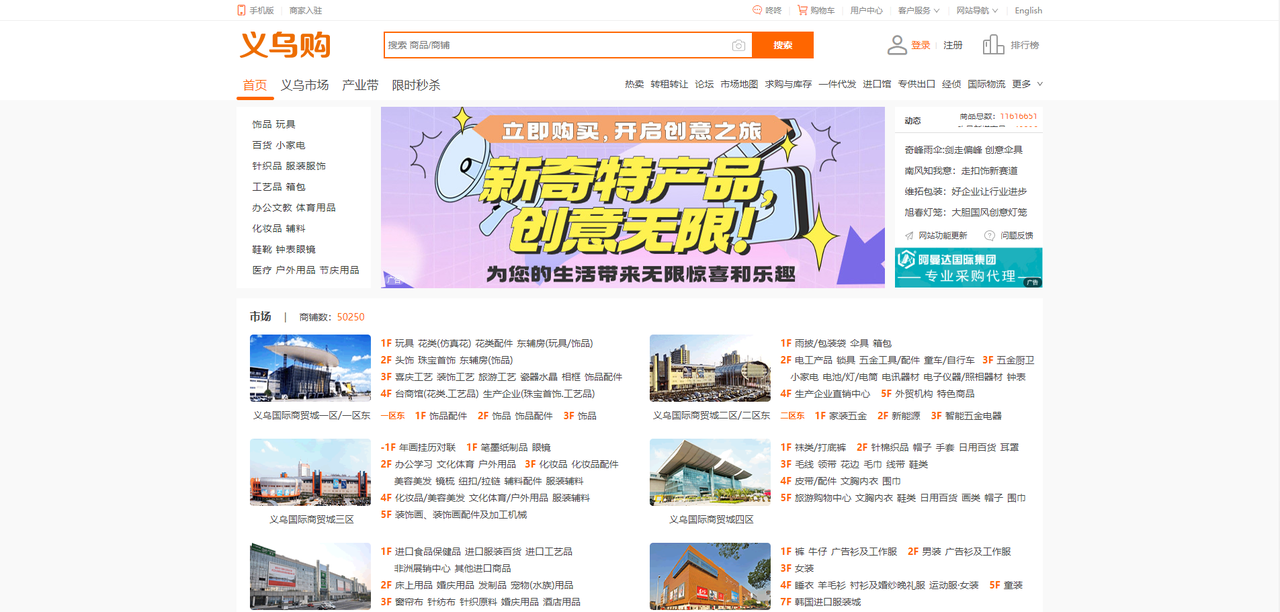
Task: Open 花类(仿真花) under district one 1F
Action: coord(444,343)
